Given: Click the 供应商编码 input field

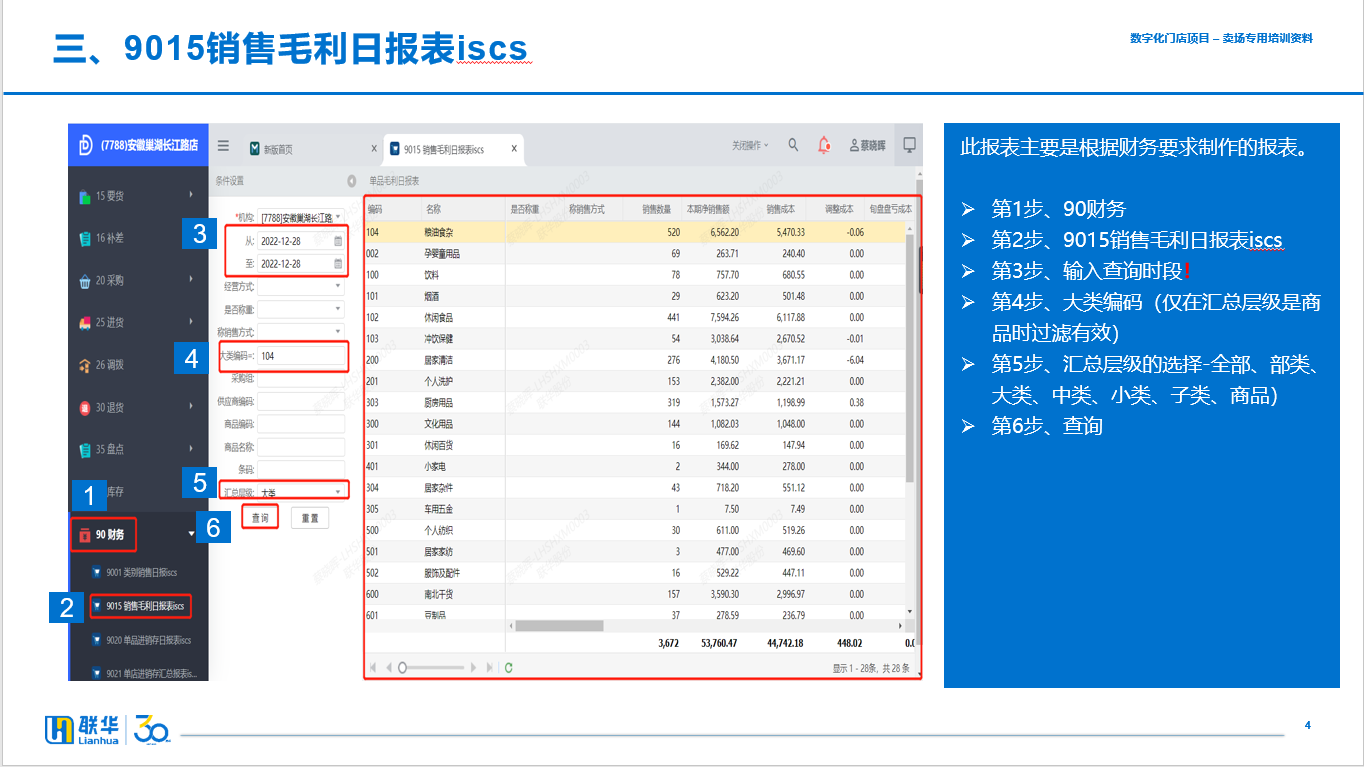Looking at the screenshot, I should (301, 401).
